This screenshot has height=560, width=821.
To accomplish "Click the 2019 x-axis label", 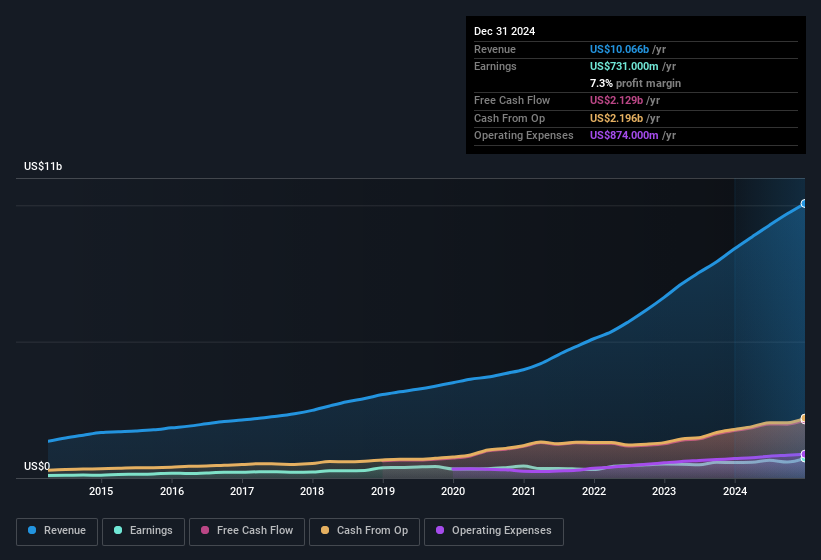I will click(383, 491).
